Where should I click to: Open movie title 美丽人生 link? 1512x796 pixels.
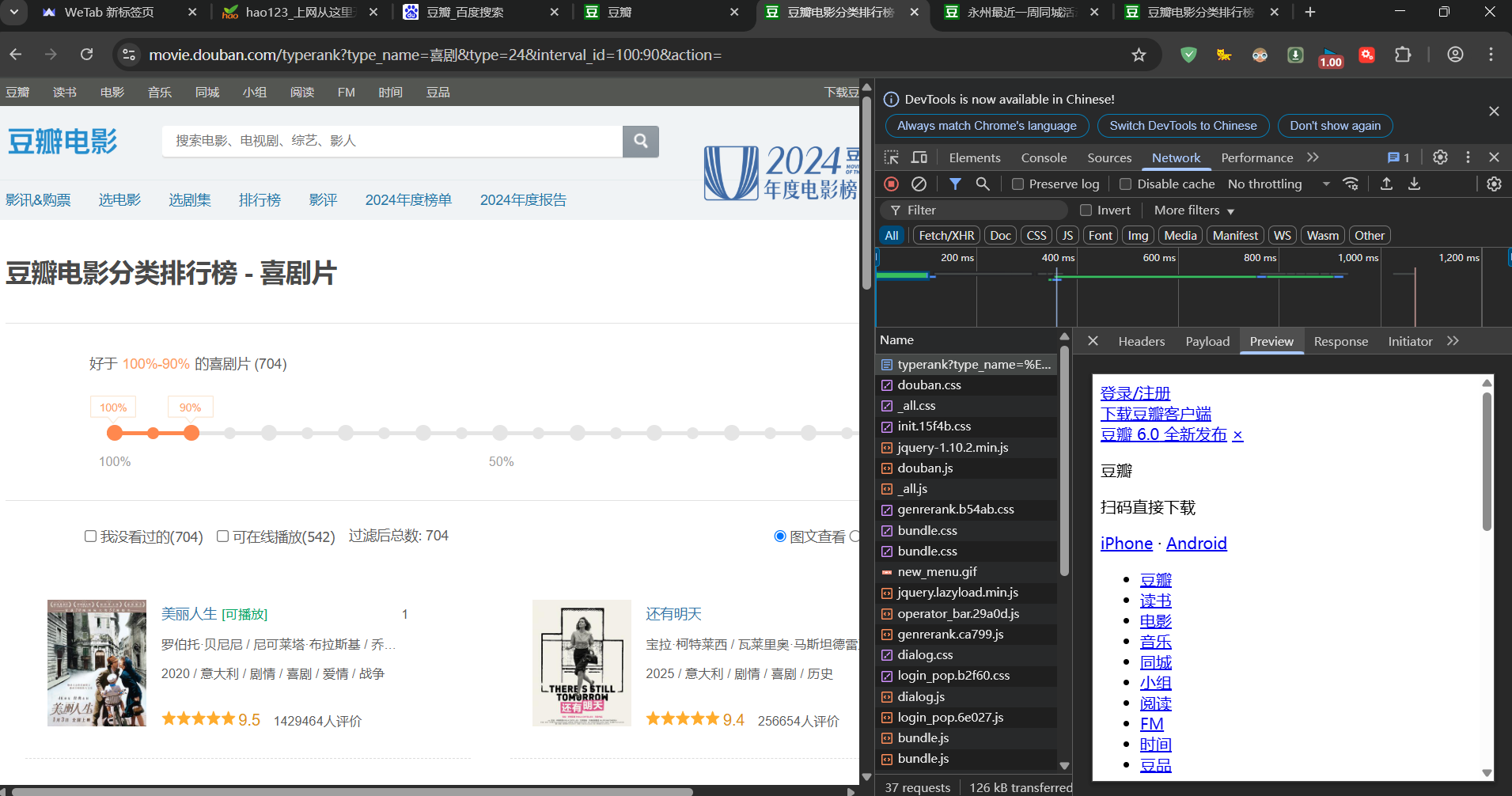[188, 614]
